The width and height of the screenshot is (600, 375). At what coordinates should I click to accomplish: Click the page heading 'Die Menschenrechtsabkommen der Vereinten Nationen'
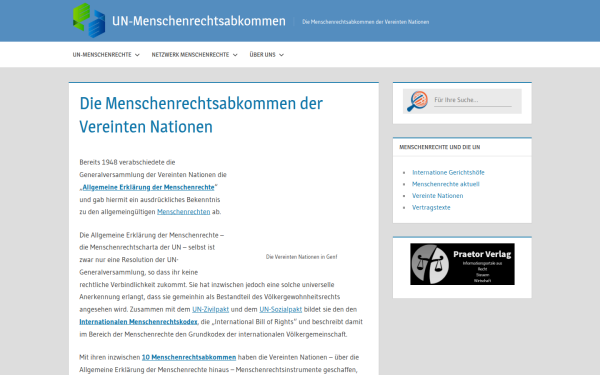click(x=201, y=115)
